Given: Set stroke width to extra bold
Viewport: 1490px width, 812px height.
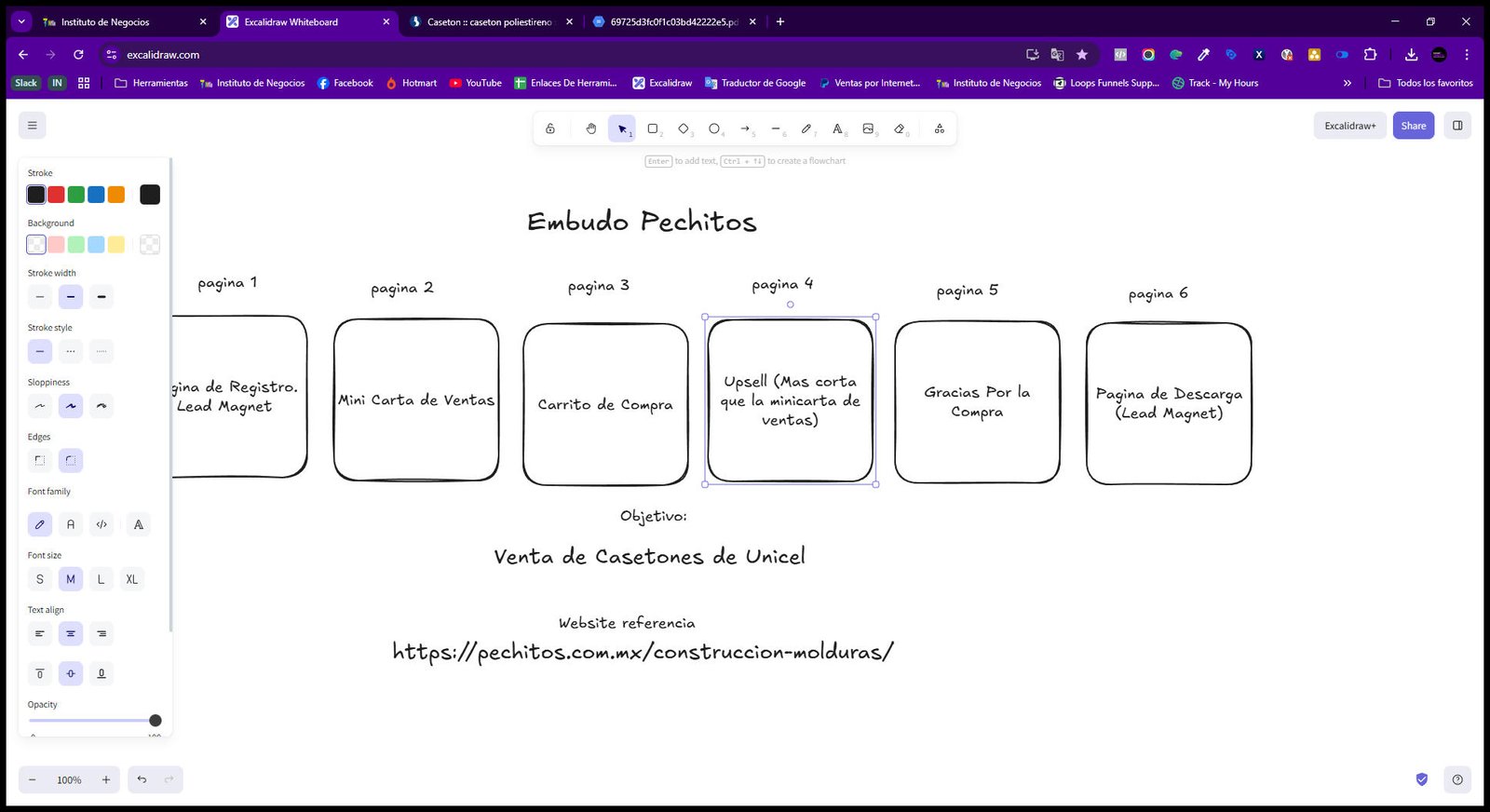Looking at the screenshot, I should 102,297.
